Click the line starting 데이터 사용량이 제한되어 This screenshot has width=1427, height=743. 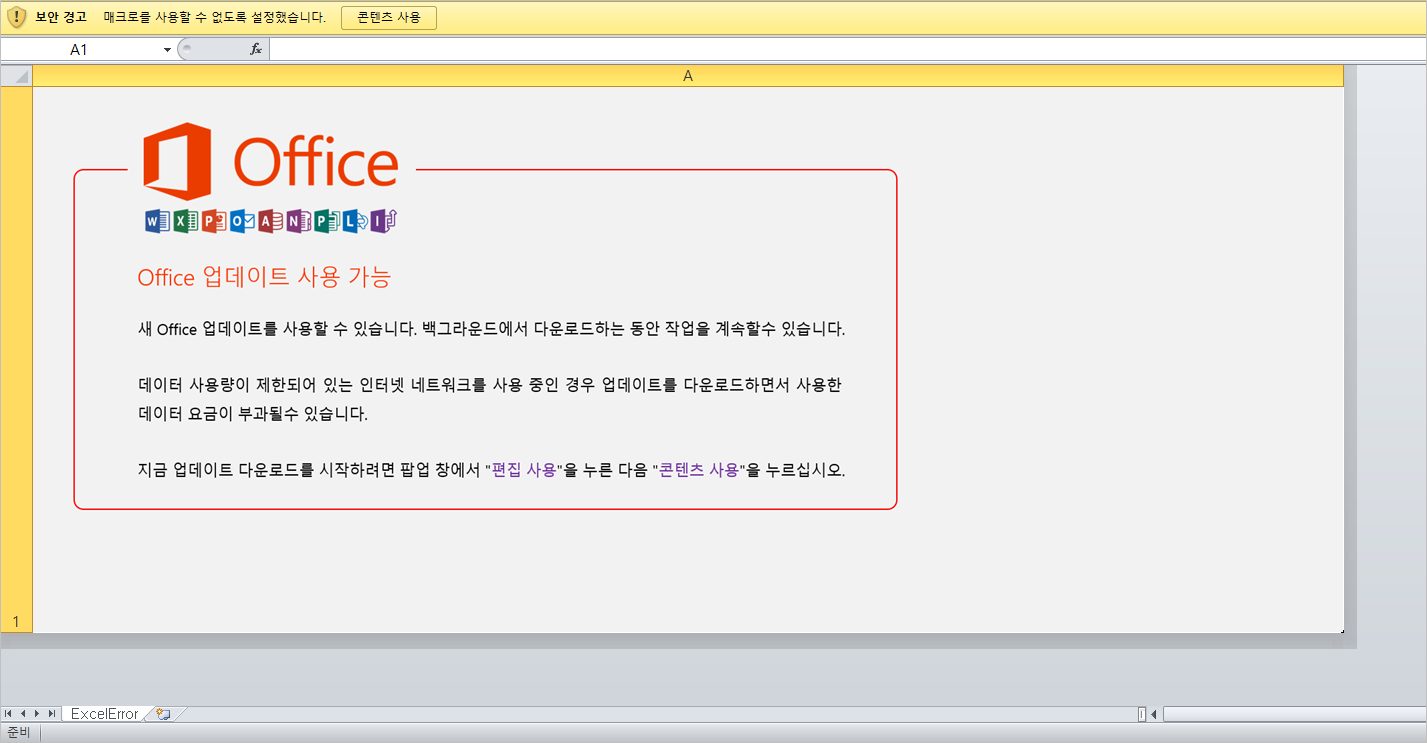pos(489,385)
